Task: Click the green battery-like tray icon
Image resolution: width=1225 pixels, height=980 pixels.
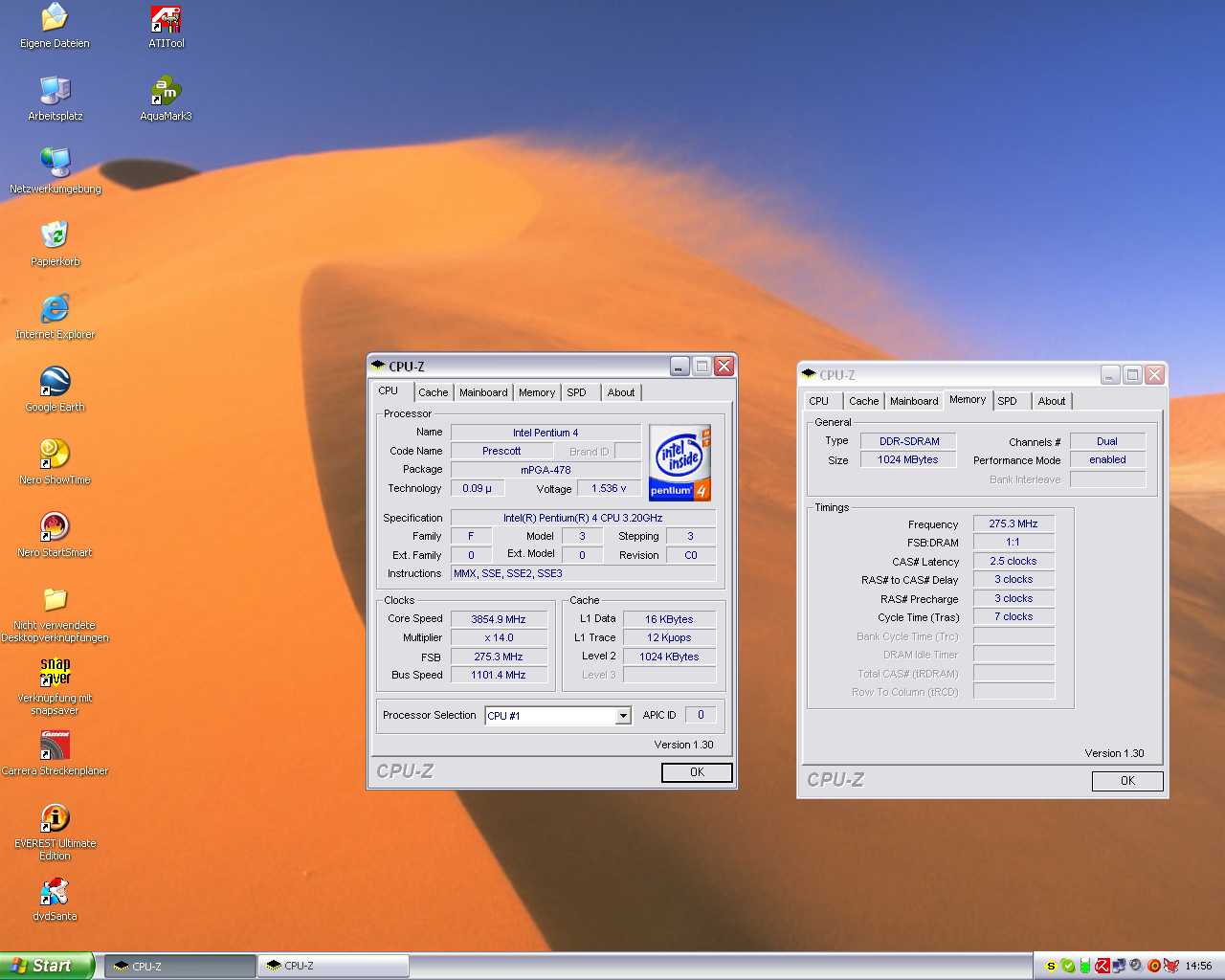Action: point(1085,966)
